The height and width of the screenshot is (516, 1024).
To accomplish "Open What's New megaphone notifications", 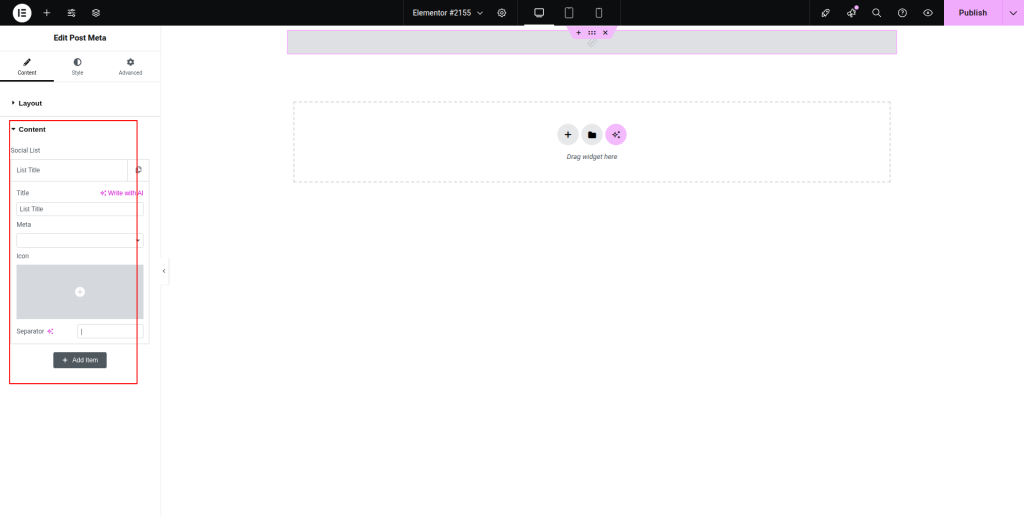I will point(852,12).
